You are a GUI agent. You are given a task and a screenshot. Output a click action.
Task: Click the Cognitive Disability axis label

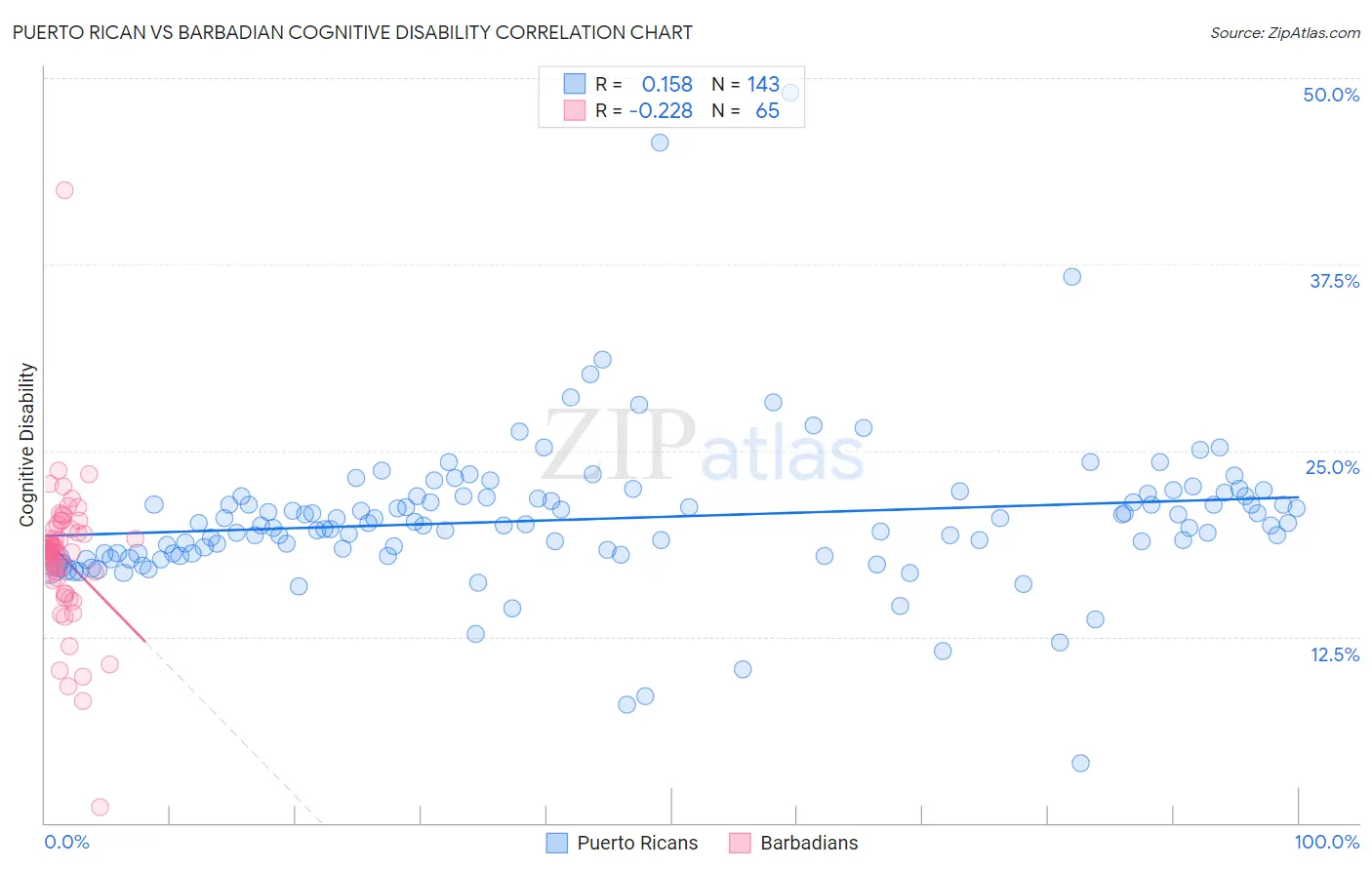tap(26, 445)
